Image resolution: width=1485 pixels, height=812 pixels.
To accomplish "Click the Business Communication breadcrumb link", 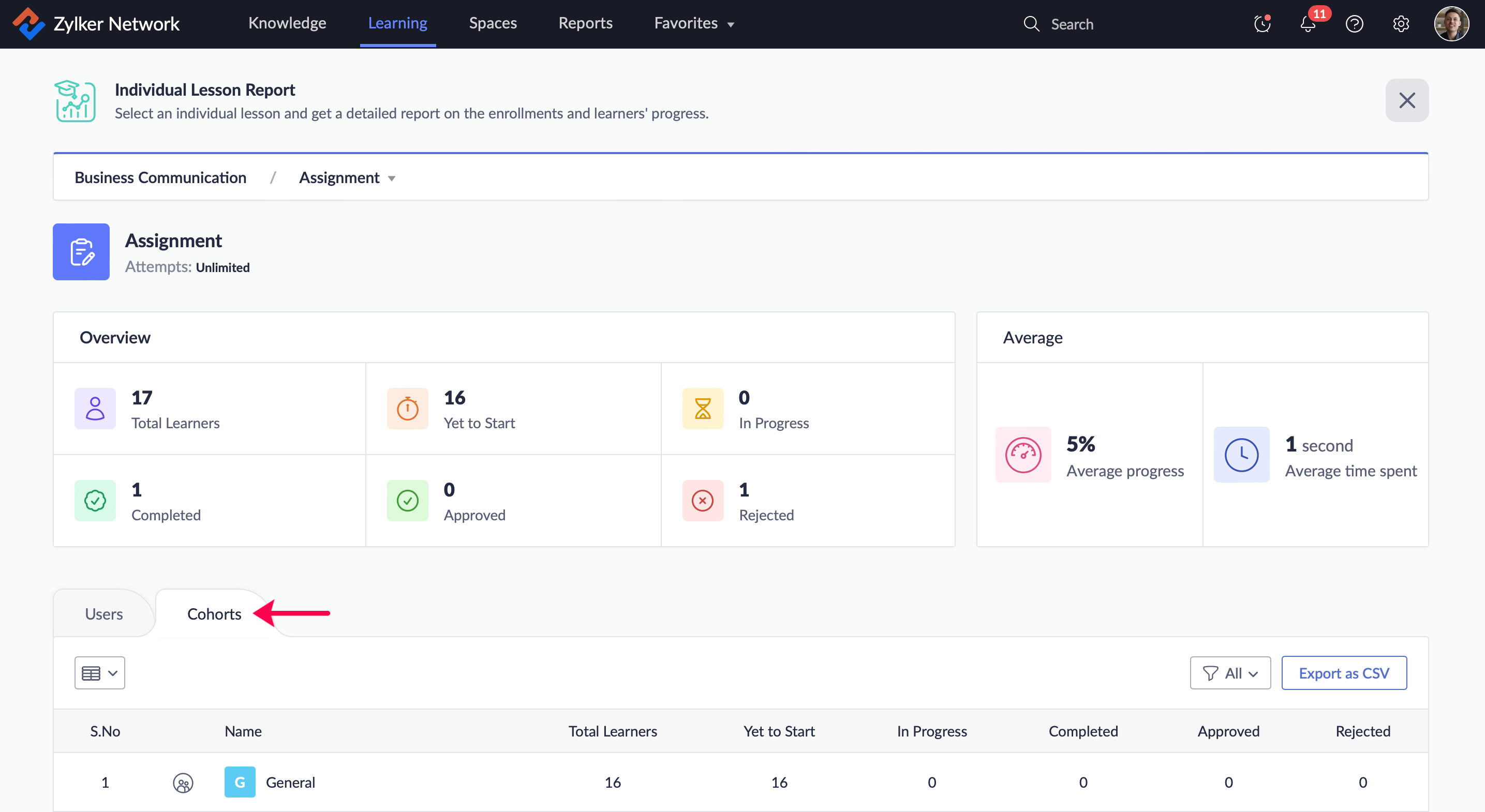I will coord(160,178).
